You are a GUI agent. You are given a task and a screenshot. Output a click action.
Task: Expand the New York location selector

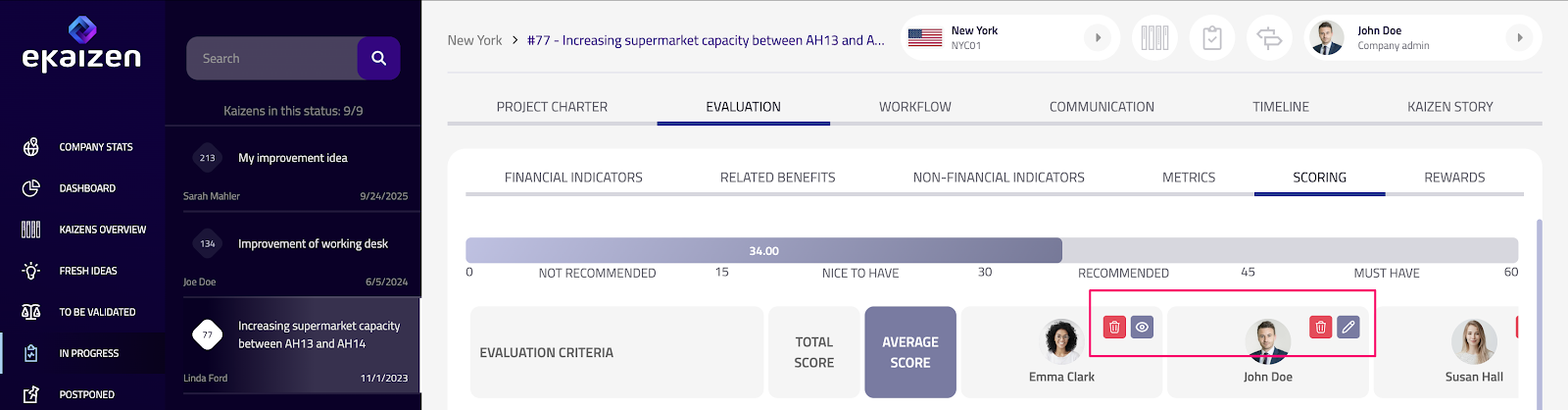[x=1098, y=38]
